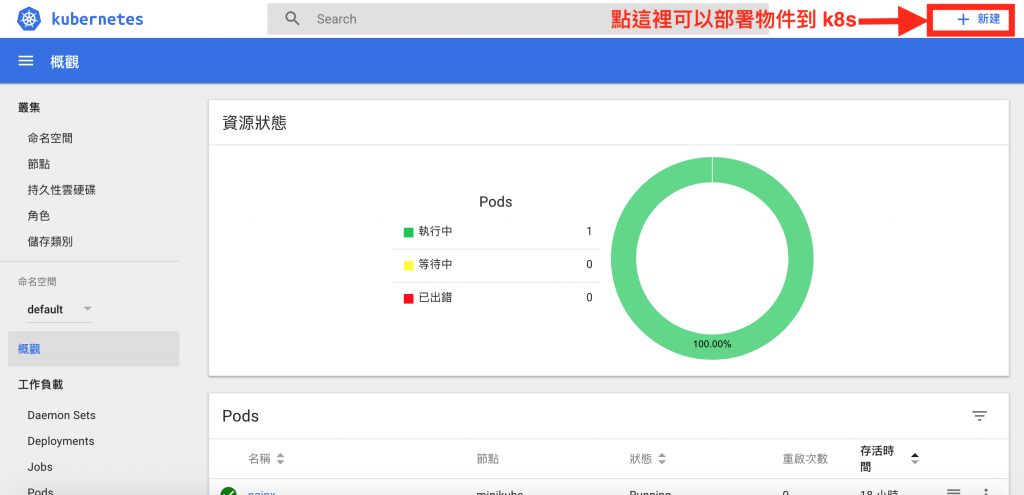The image size is (1024, 495).
Task: Click the 已出錯 legend label
Action: [x=436, y=298]
